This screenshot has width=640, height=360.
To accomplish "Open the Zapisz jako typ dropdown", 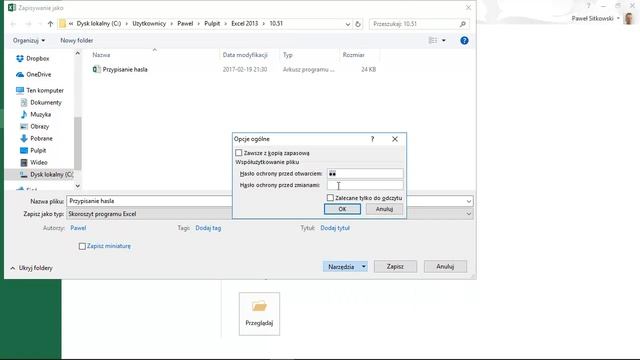I will (x=469, y=214).
